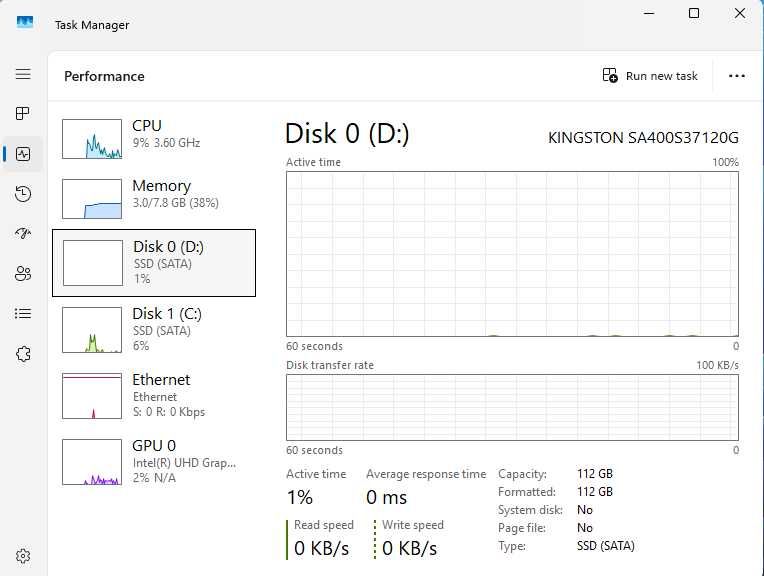Open the hamburger navigation menu
The image size is (764, 576).
[23, 74]
